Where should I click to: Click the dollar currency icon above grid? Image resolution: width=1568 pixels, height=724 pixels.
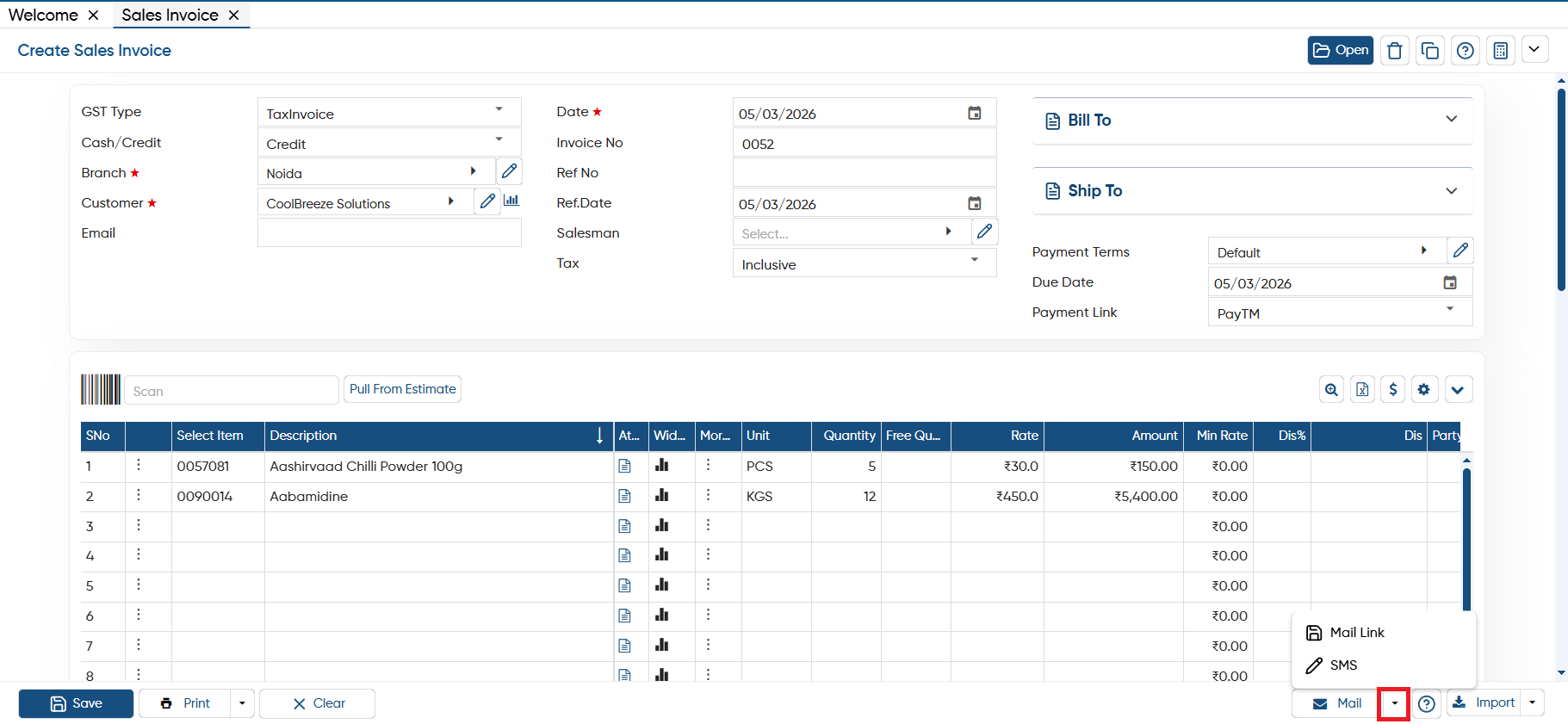[x=1393, y=389]
